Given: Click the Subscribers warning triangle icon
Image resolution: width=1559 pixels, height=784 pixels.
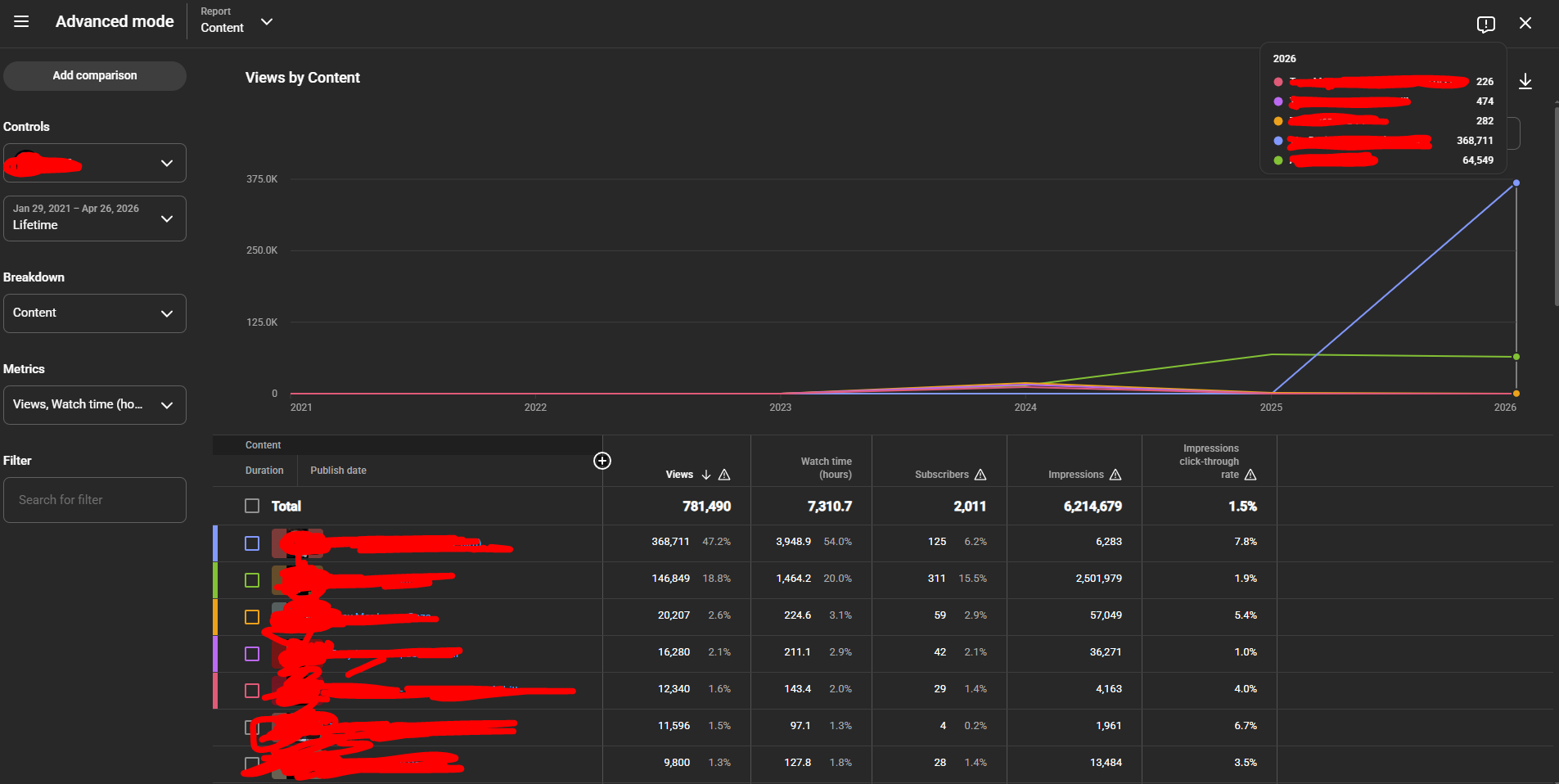Looking at the screenshot, I should 980,475.
